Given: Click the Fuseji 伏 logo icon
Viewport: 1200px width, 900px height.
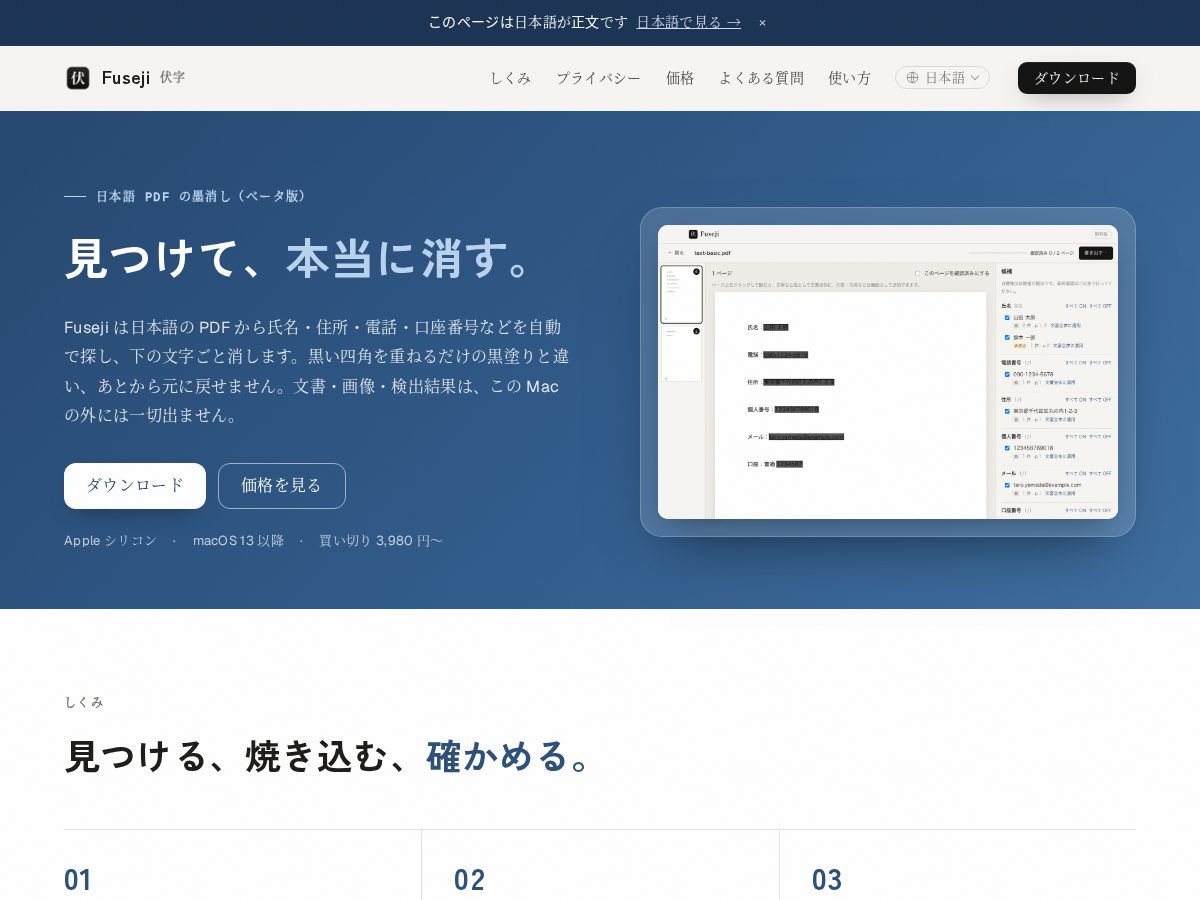Looking at the screenshot, I should [x=78, y=78].
